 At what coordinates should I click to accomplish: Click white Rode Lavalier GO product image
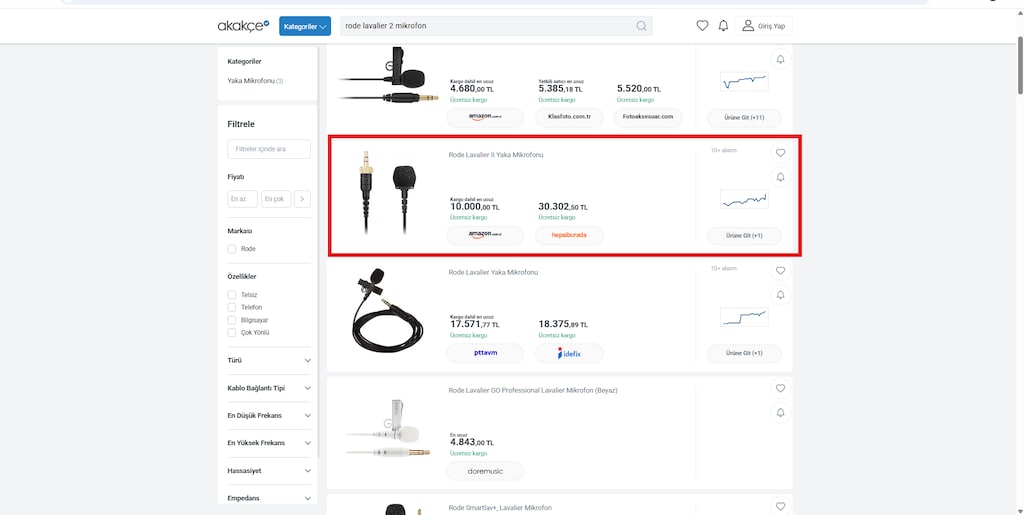(x=388, y=428)
